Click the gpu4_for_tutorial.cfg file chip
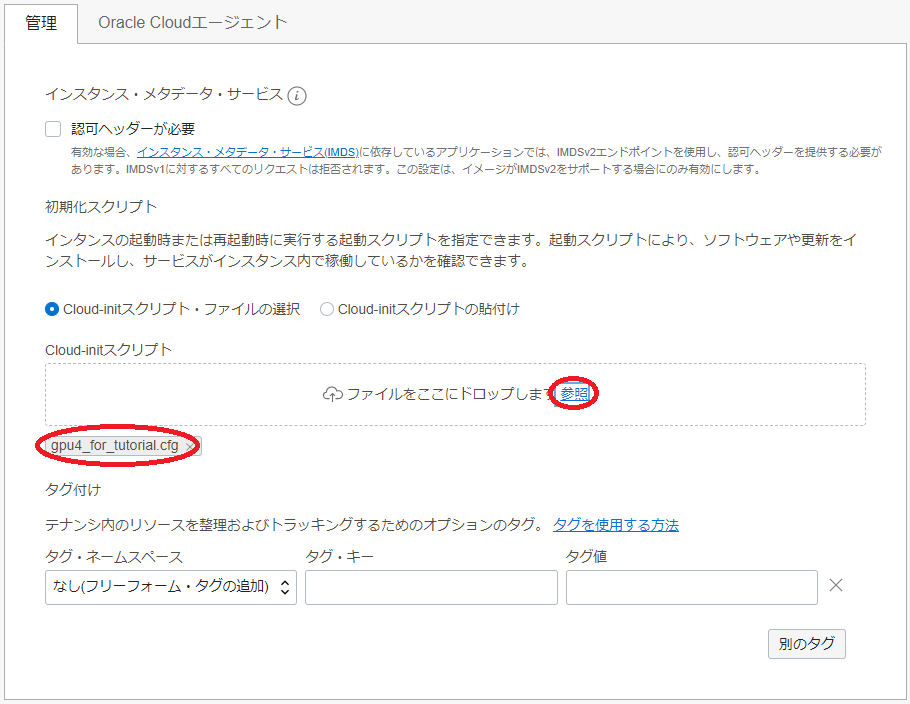This screenshot has width=910, height=704. (x=115, y=446)
